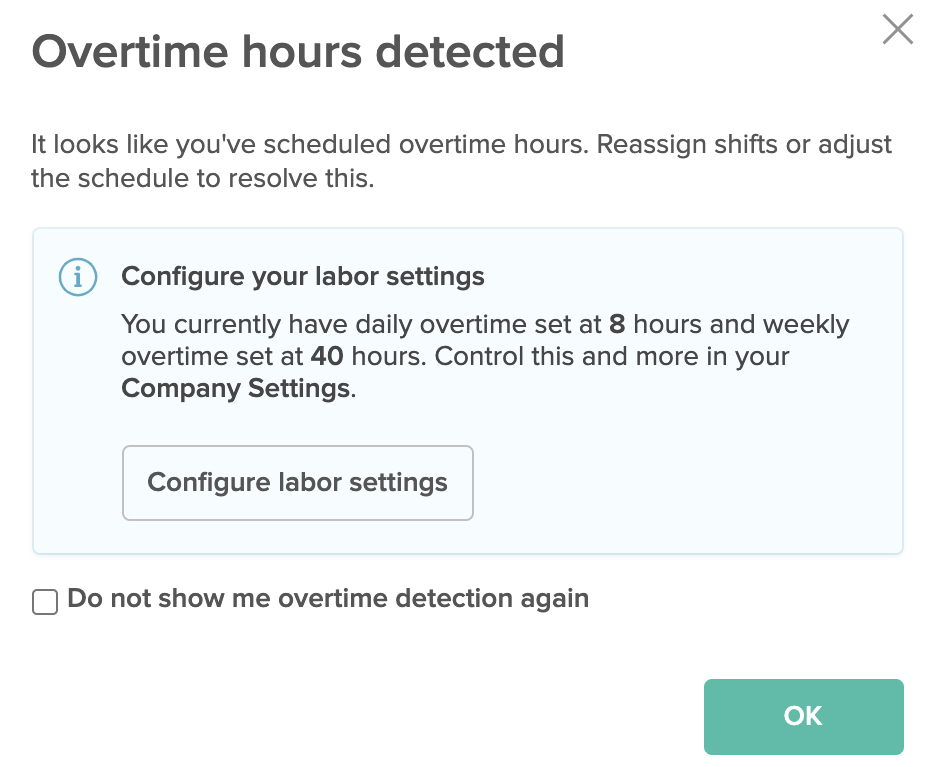936x767 pixels.
Task: Click the 'Do not show me overtime detection again' label
Action: coord(328,599)
